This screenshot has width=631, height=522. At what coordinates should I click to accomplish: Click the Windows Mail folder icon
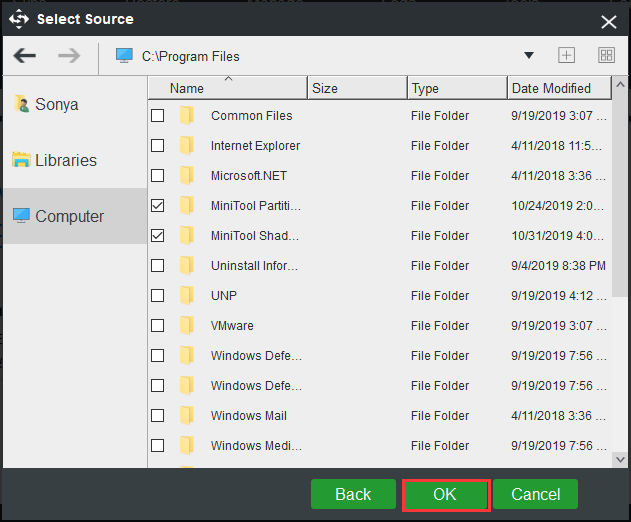(186, 416)
